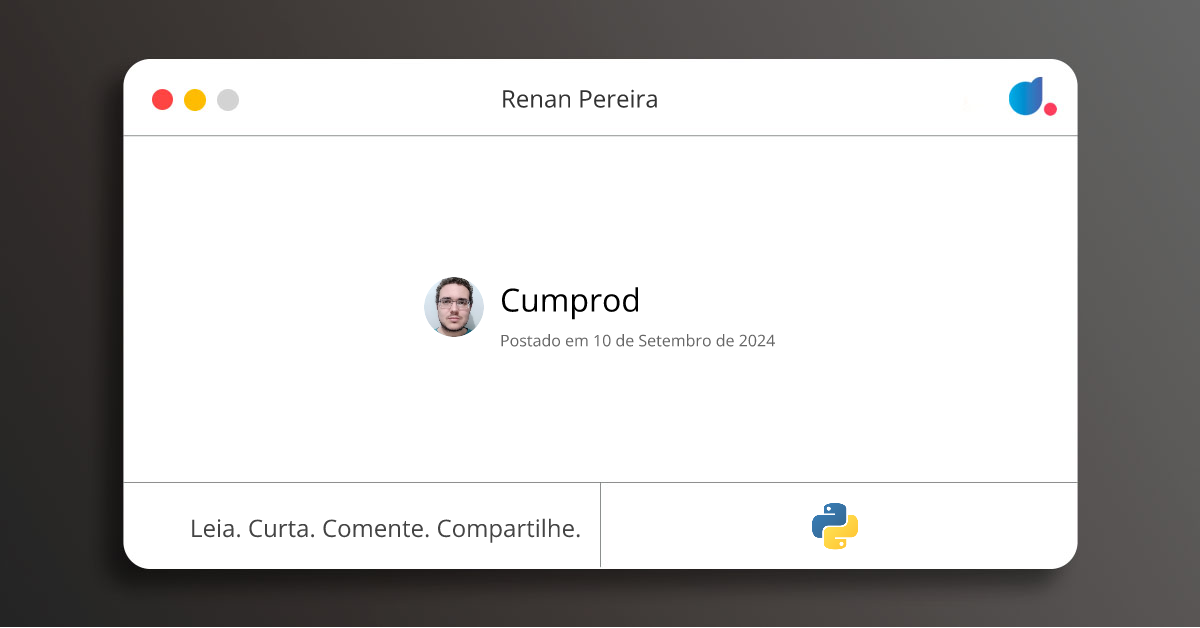
Task: Click the Python logo icon
Action: point(835,525)
